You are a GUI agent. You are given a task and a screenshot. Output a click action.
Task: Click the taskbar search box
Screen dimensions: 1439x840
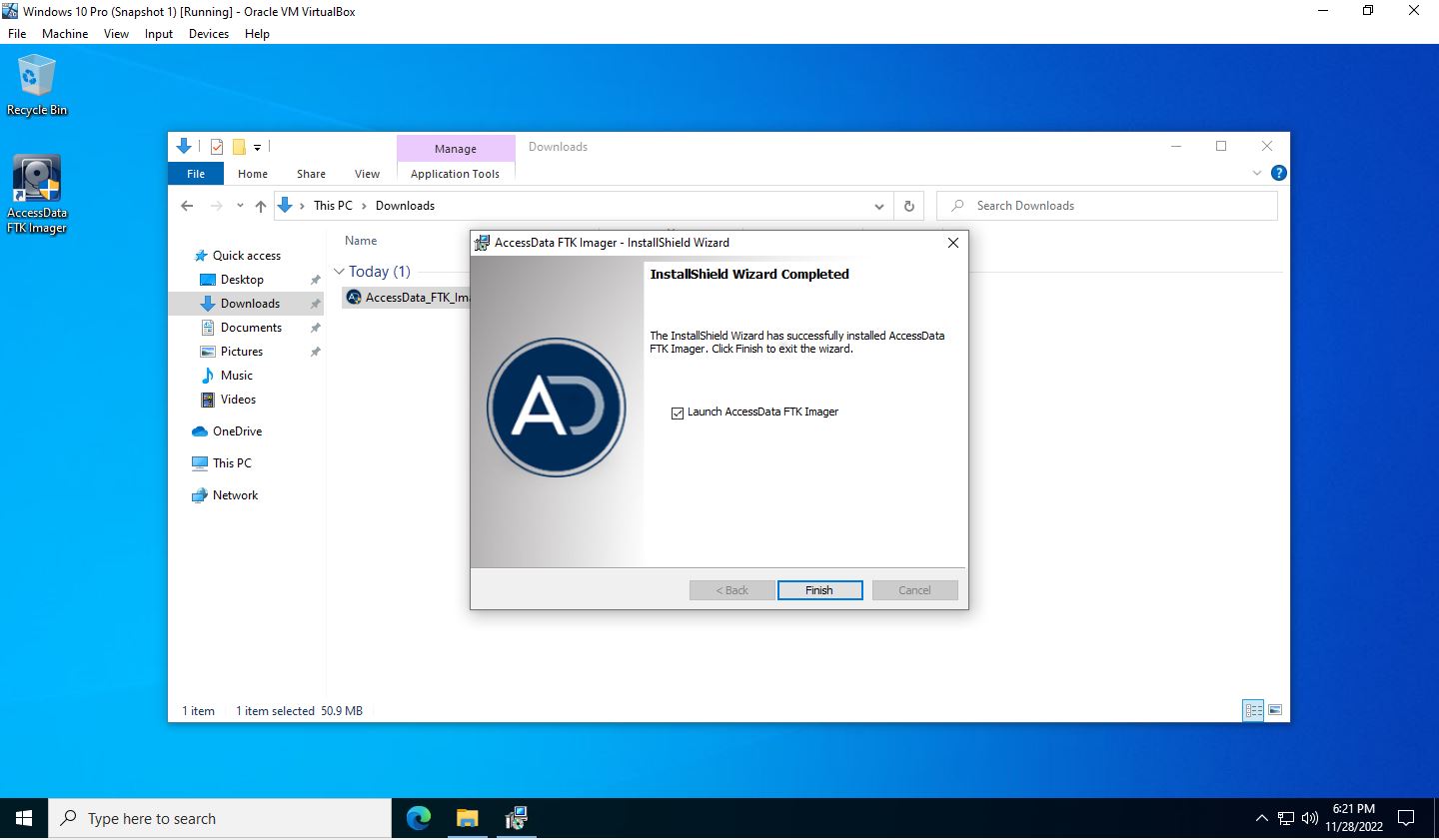tap(220, 819)
